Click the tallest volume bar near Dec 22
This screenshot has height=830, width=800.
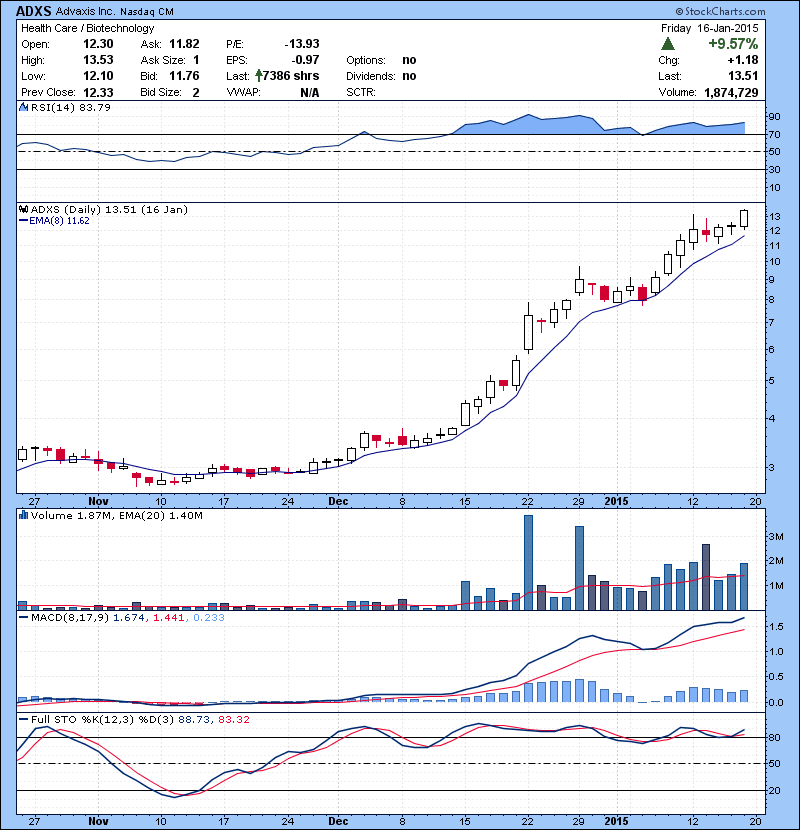coord(529,561)
